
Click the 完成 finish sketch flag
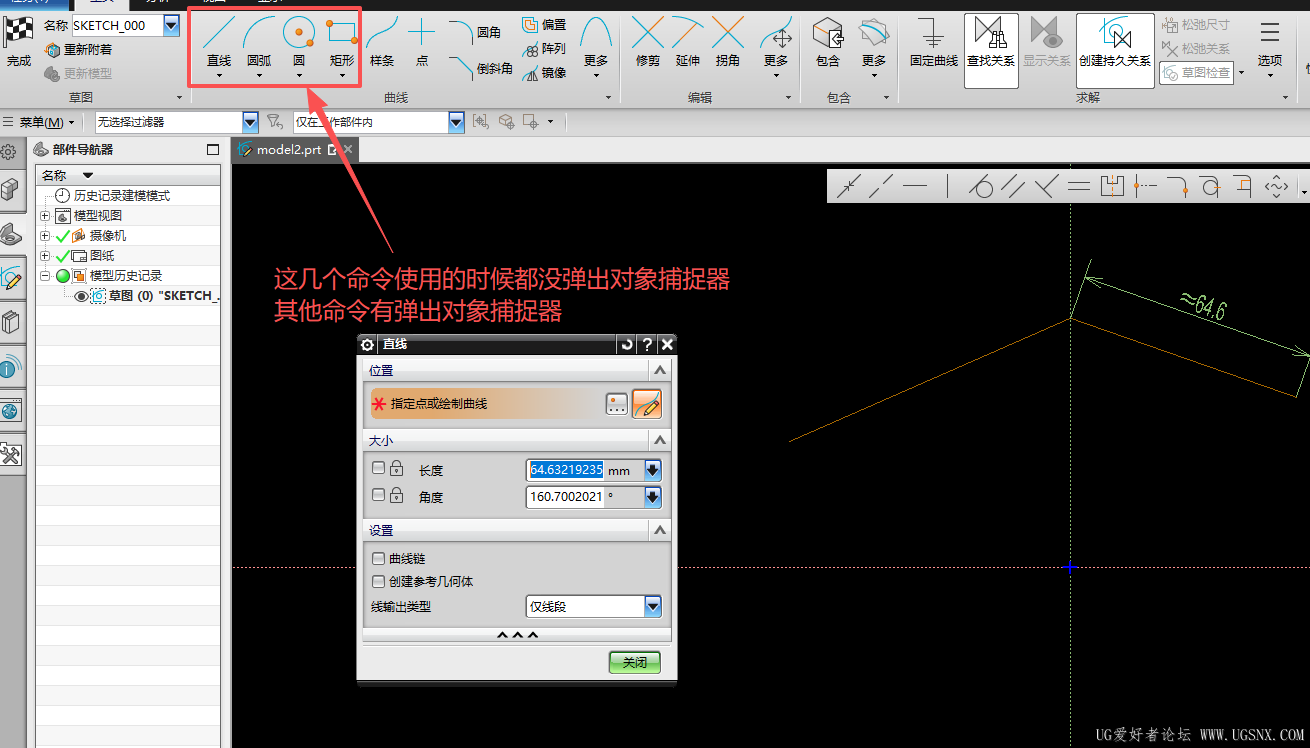[19, 42]
